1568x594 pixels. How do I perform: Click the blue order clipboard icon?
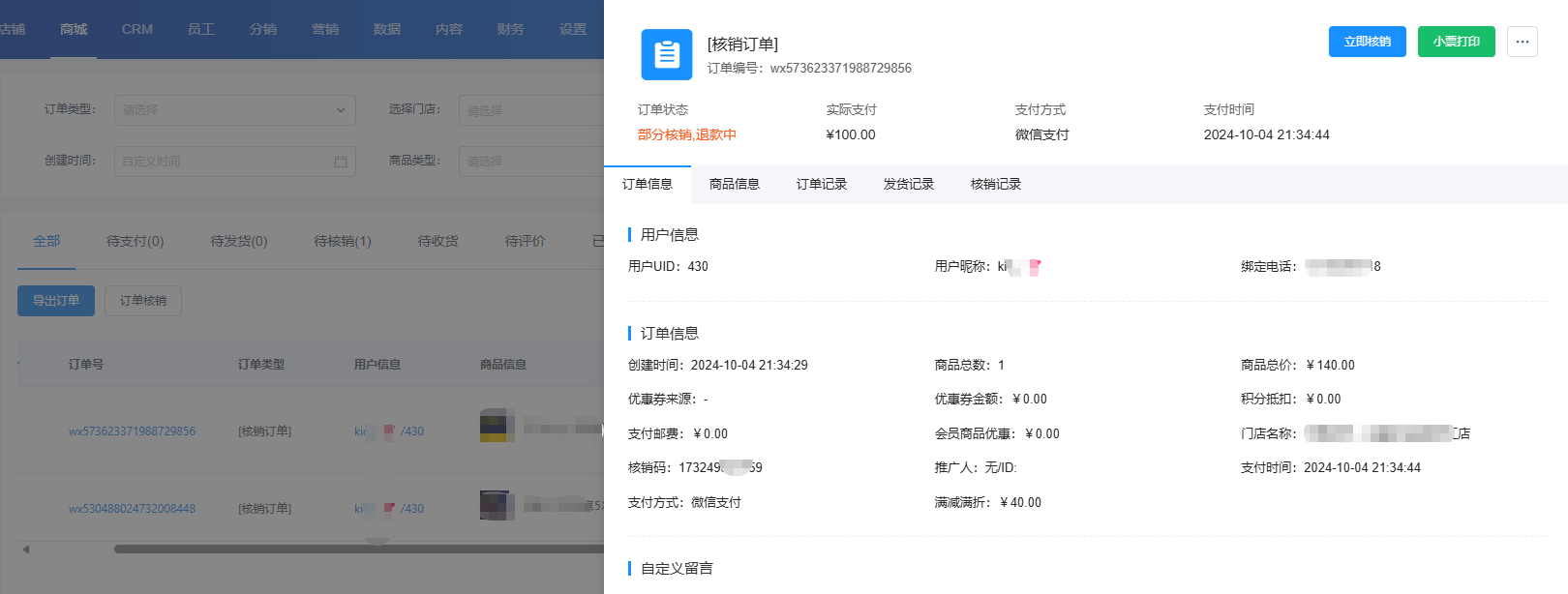667,54
